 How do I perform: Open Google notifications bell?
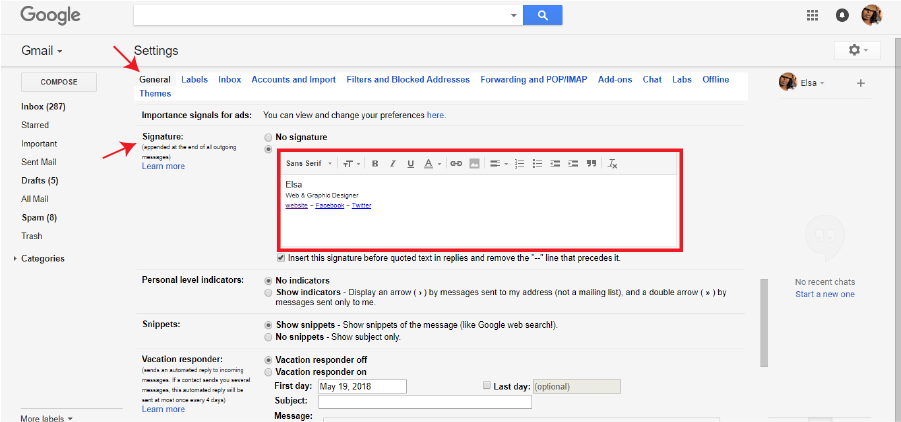842,16
